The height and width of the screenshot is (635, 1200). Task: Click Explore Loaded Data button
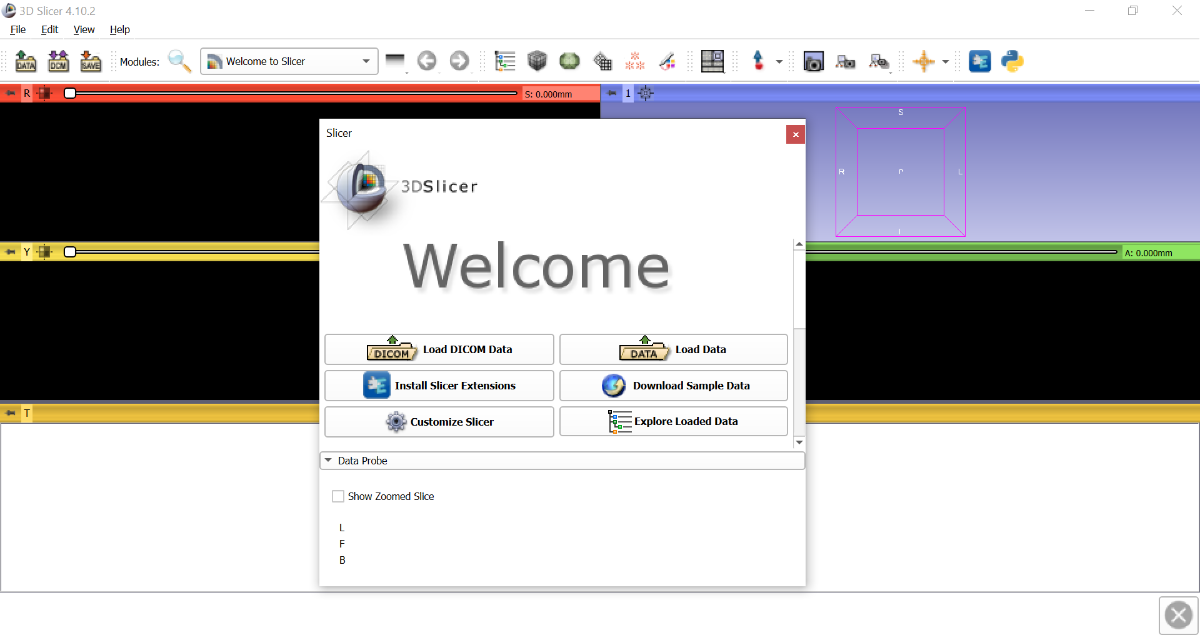pos(674,422)
